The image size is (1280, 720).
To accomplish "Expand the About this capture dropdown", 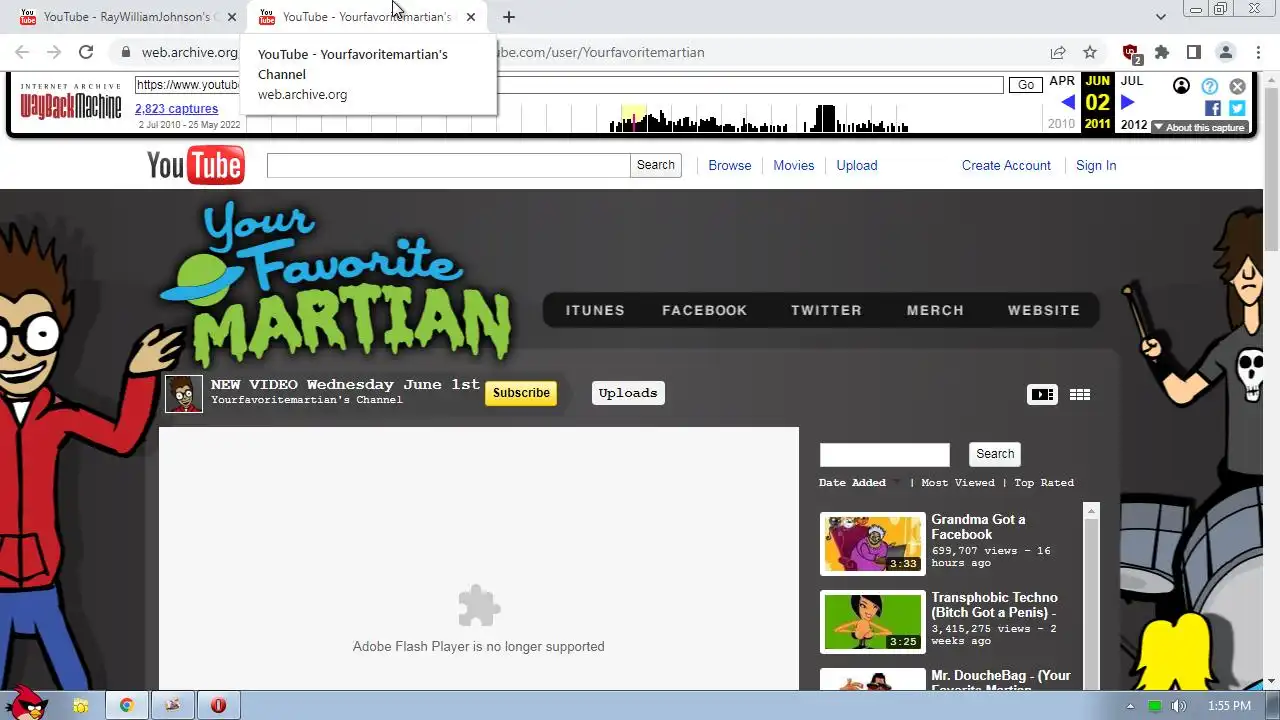I will [1199, 127].
